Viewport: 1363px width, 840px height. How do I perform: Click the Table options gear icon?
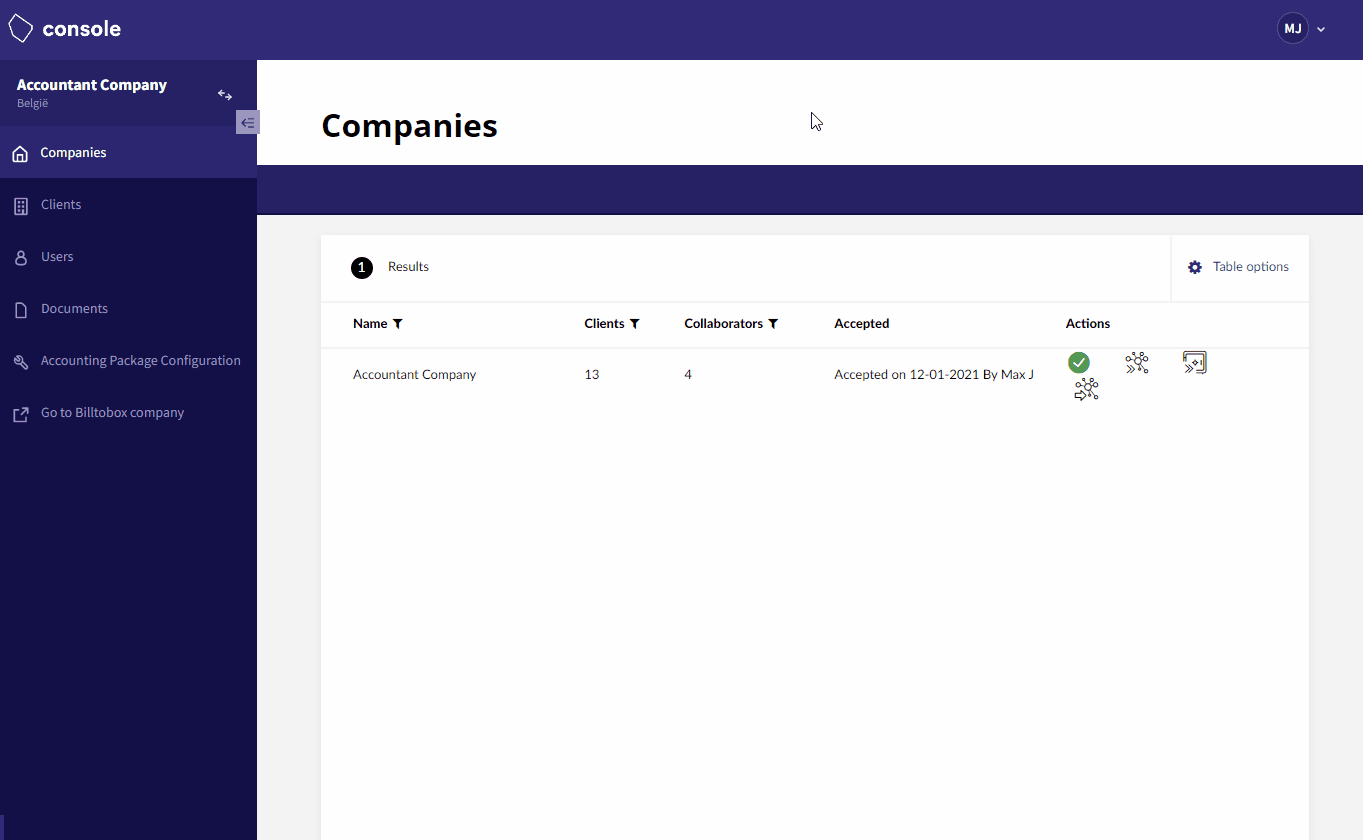pos(1195,267)
